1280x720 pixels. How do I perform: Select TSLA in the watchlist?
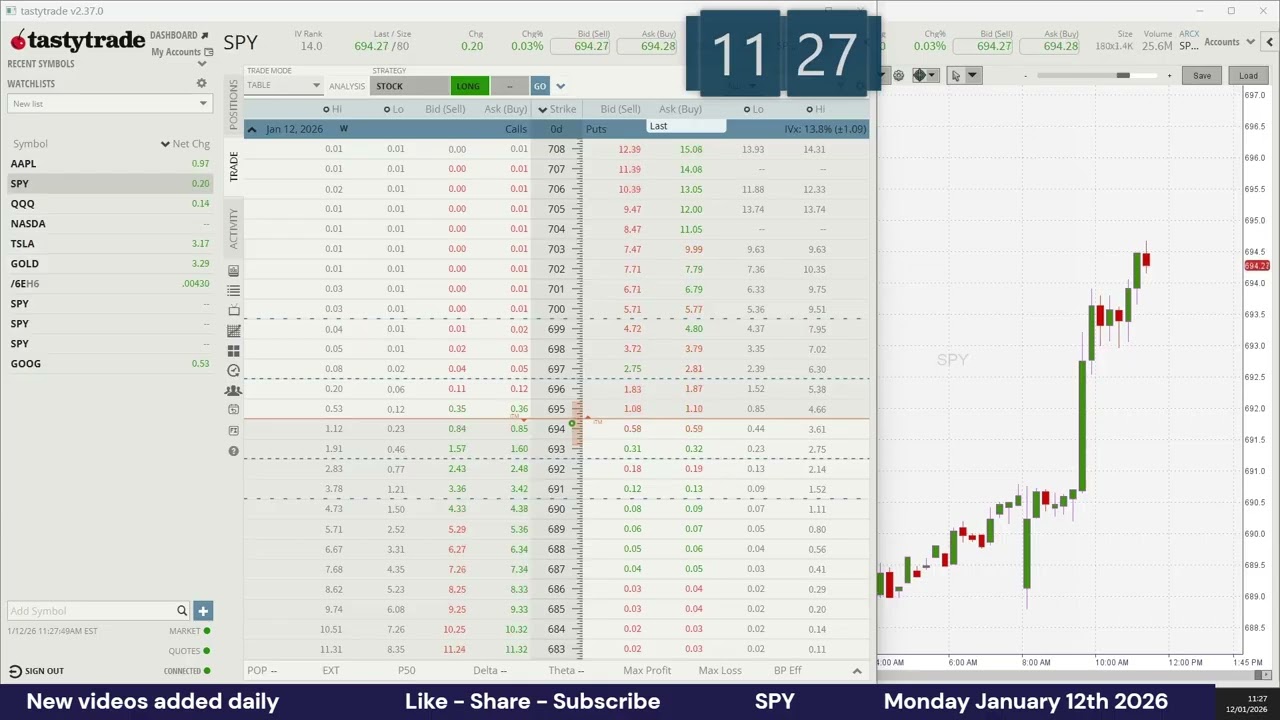coord(109,244)
